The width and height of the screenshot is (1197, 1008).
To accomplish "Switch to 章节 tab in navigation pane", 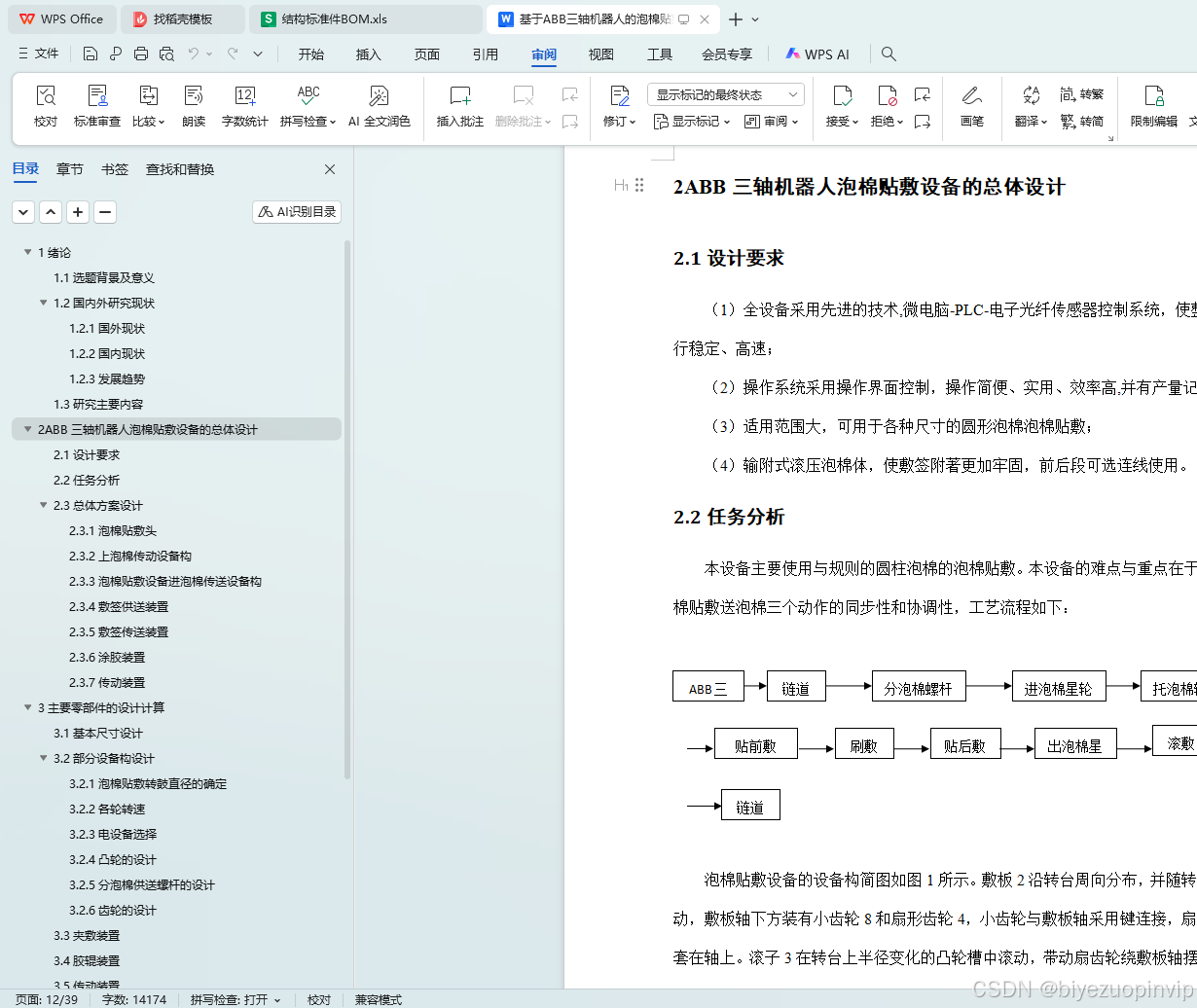I will pos(70,169).
